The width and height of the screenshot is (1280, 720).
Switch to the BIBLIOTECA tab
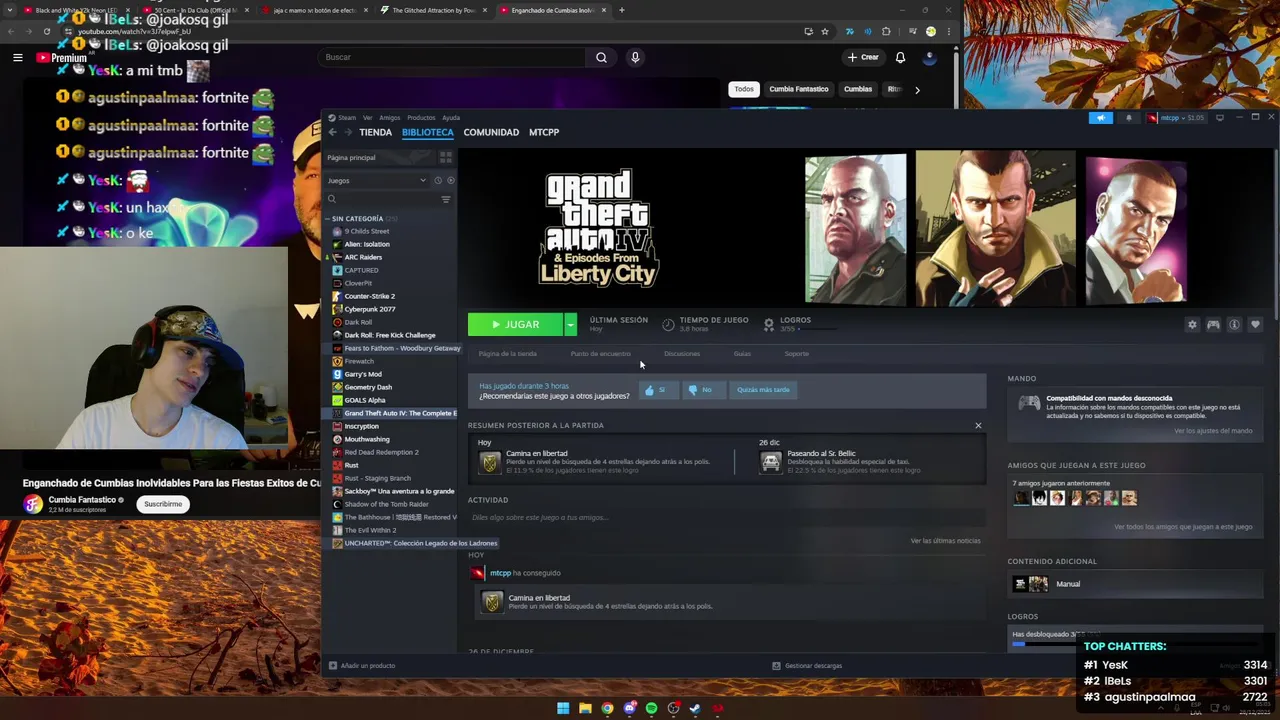coord(428,132)
